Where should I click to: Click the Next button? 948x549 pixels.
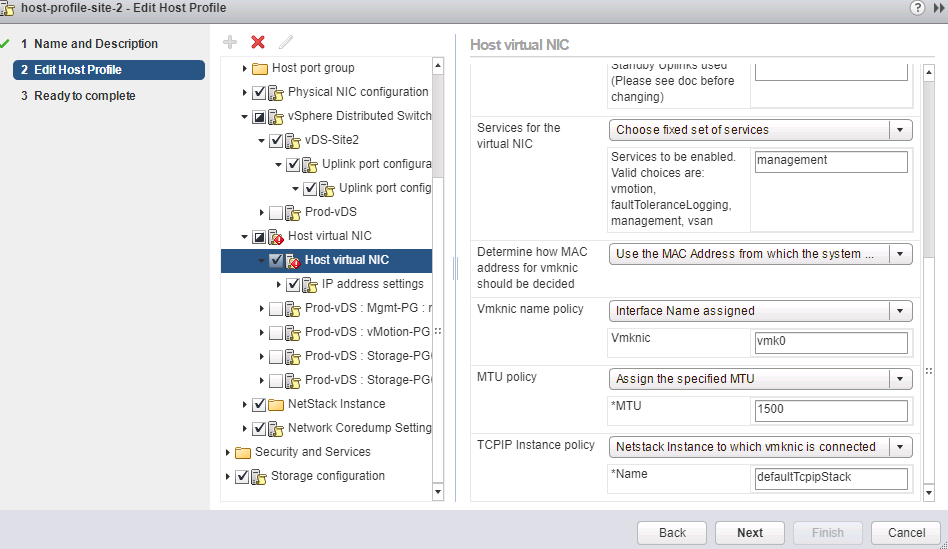[750, 533]
